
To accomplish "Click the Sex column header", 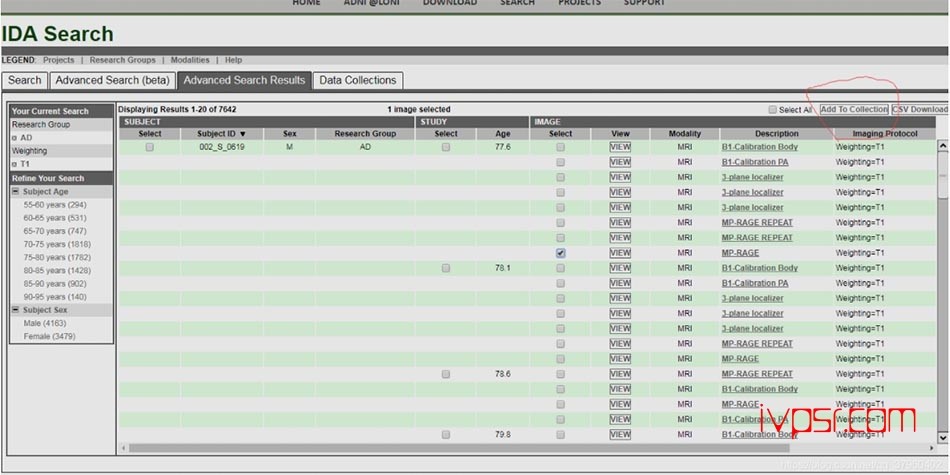I will pyautogui.click(x=290, y=134).
